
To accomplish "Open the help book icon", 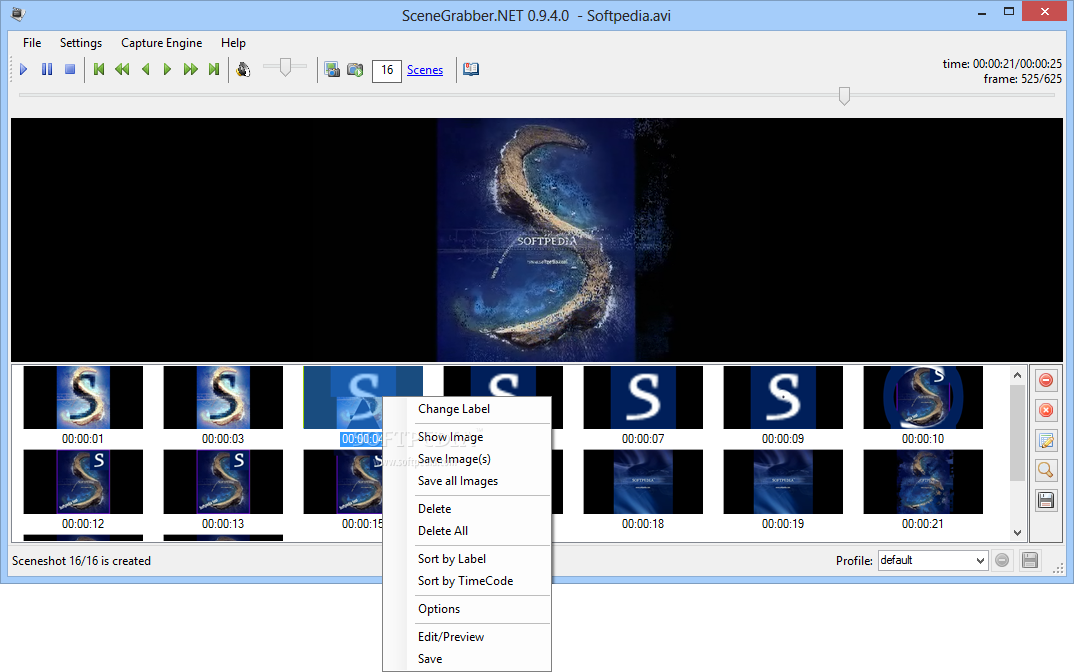I will pos(471,69).
